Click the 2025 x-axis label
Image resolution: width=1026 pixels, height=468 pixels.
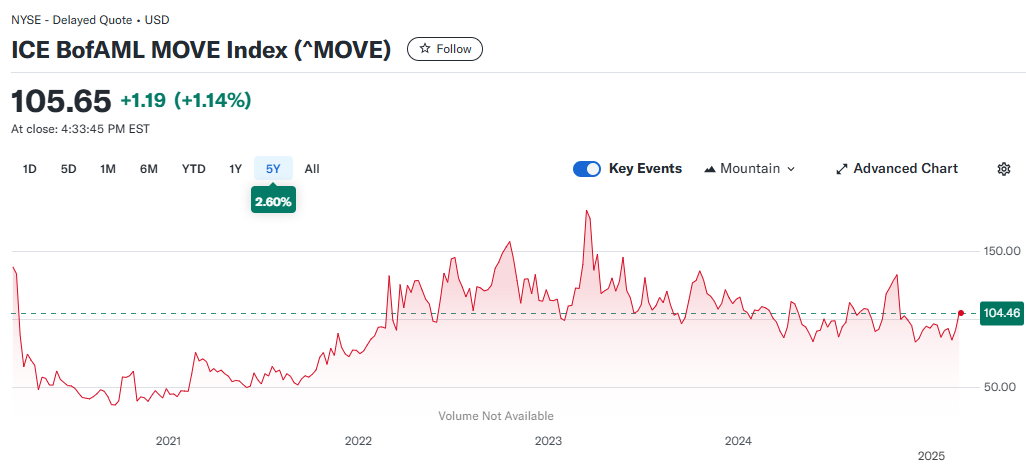point(932,455)
